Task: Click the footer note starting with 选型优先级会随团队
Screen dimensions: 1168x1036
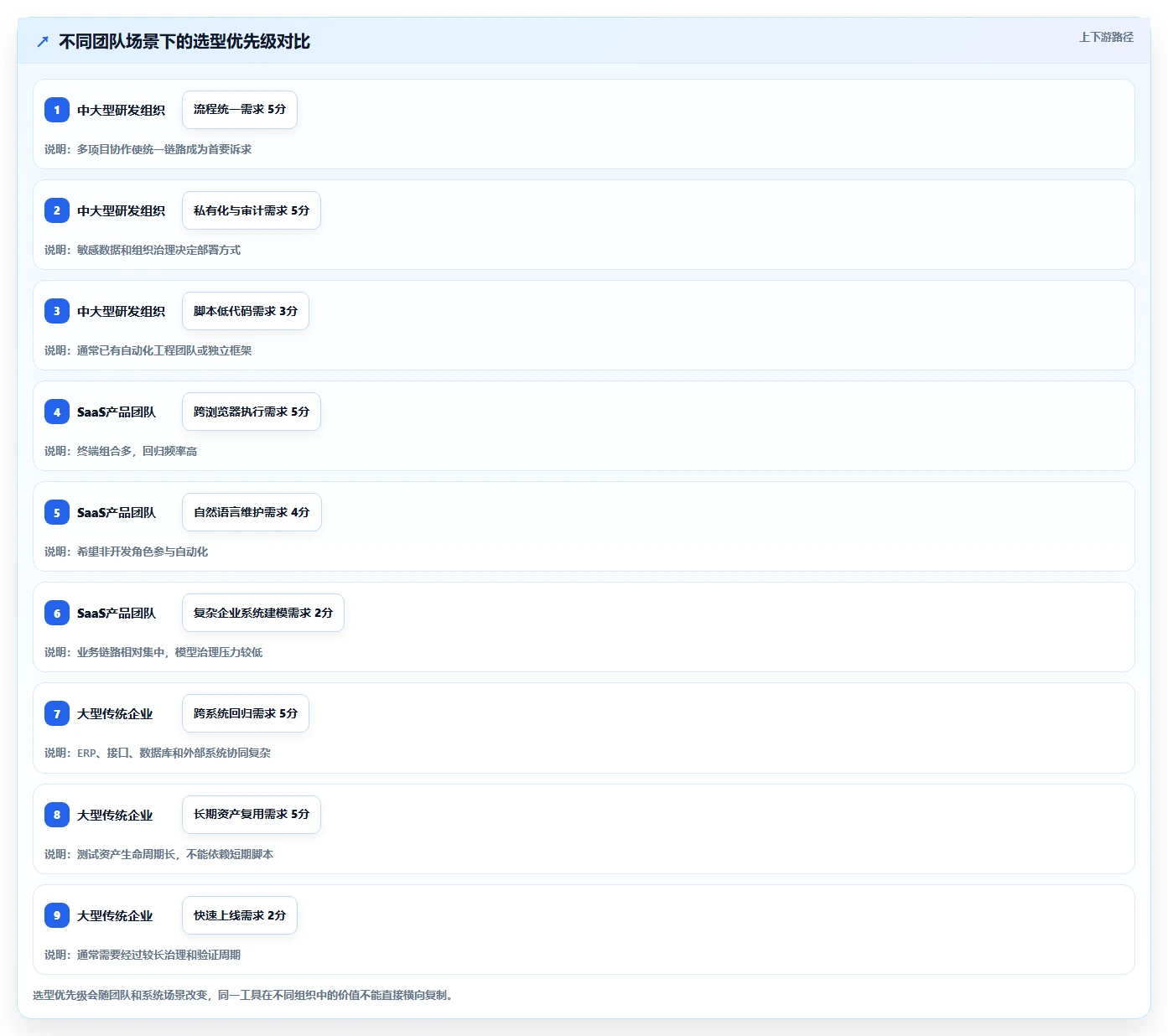Action: [x=243, y=995]
